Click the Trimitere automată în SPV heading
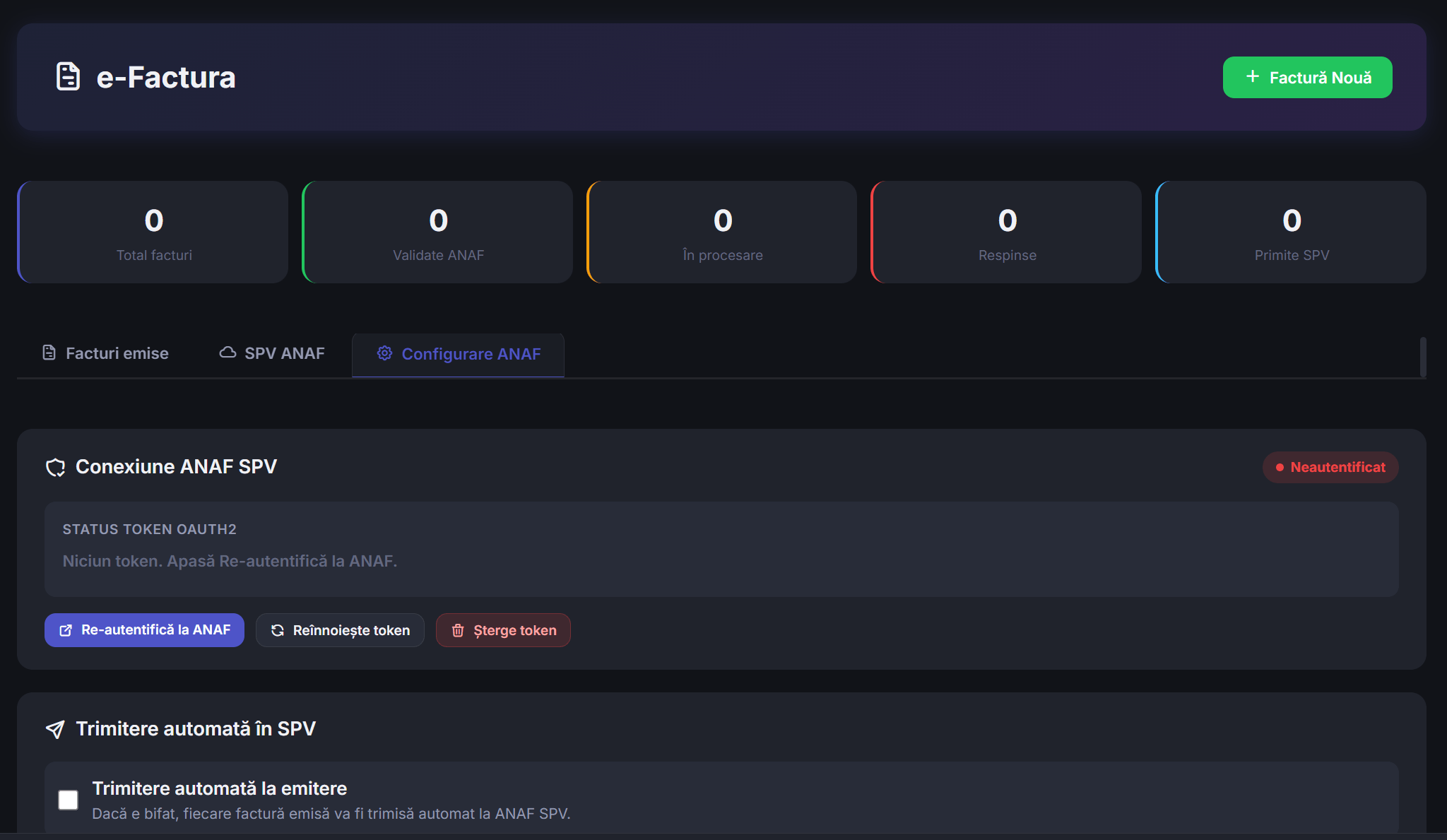Image resolution: width=1447 pixels, height=840 pixels. coord(196,729)
